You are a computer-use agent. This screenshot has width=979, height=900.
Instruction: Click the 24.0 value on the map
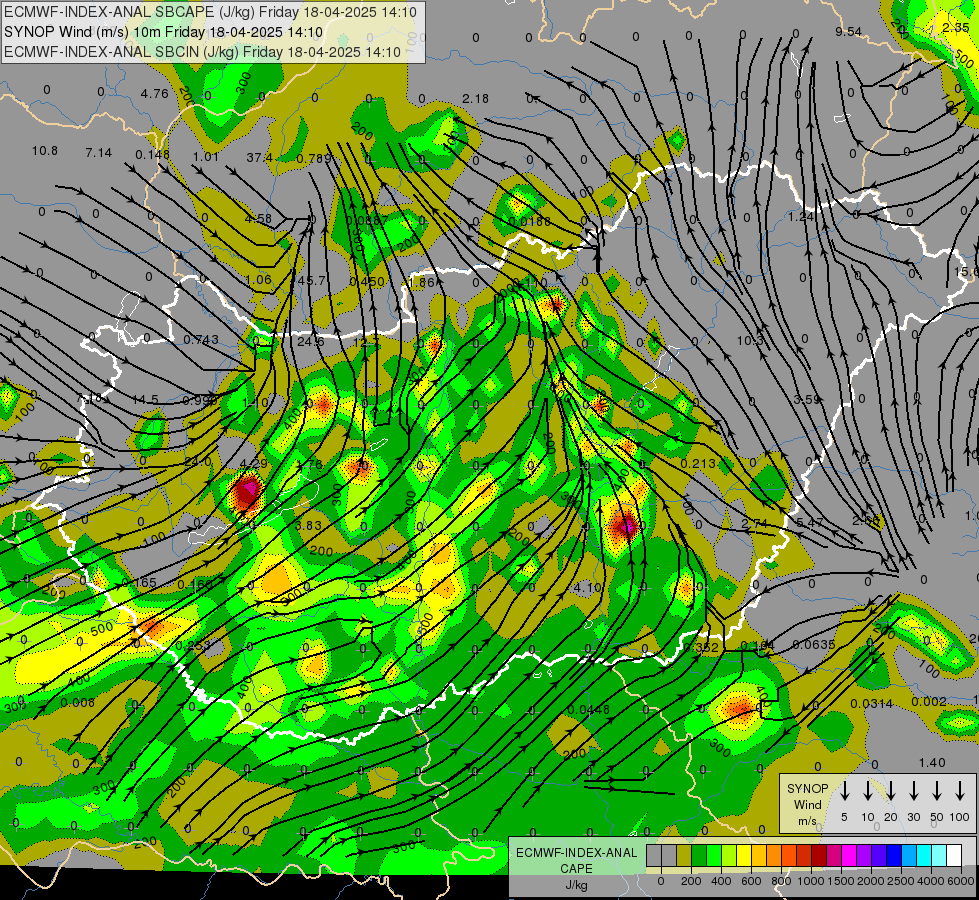198,462
